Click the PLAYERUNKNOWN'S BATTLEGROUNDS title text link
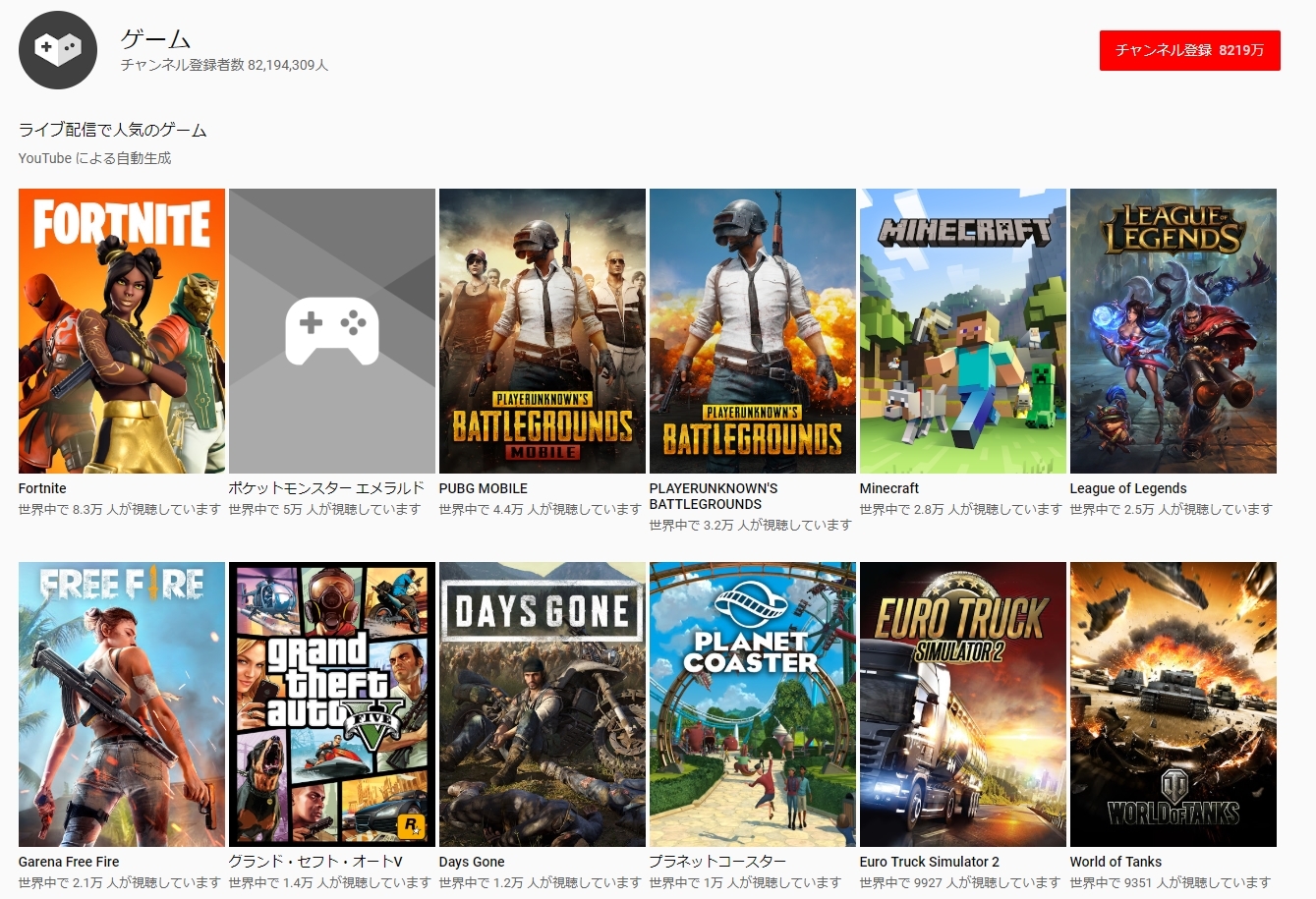Viewport: 1316px width, 899px height. tap(714, 496)
